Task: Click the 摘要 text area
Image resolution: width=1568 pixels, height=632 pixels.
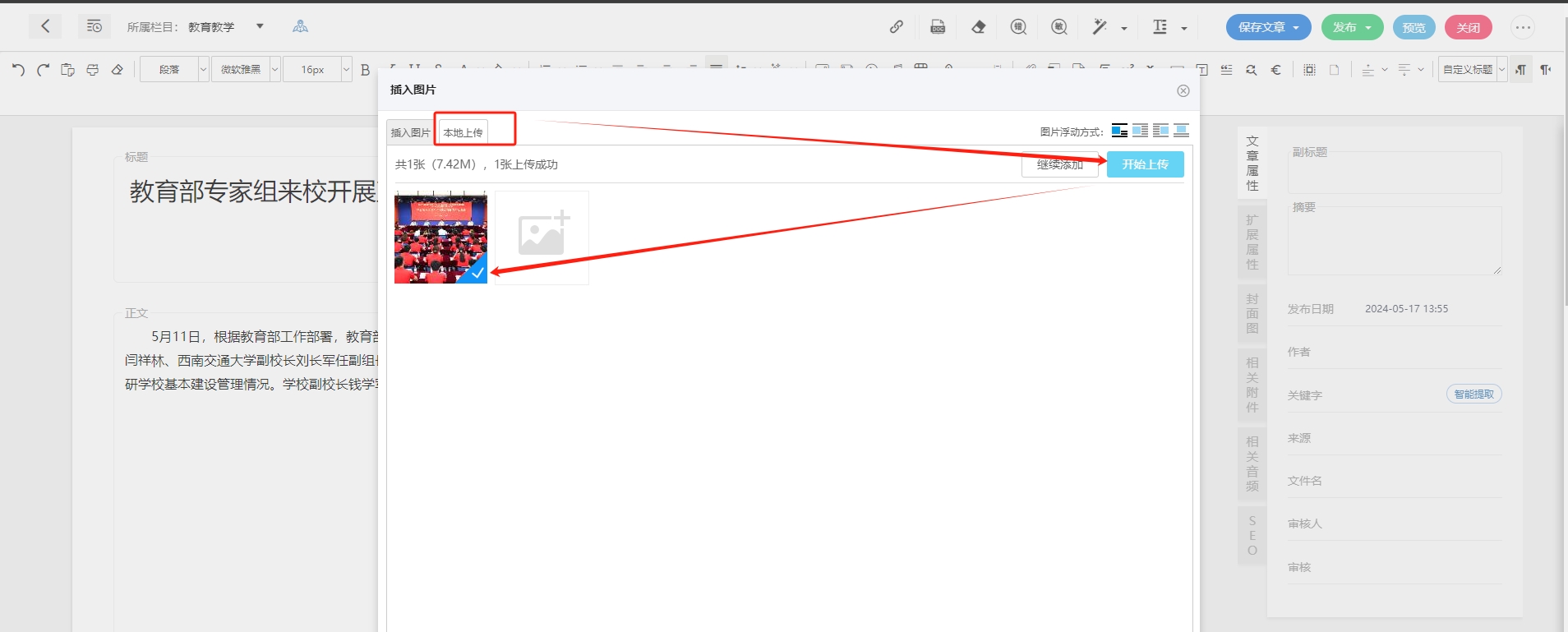Action: point(1394,241)
